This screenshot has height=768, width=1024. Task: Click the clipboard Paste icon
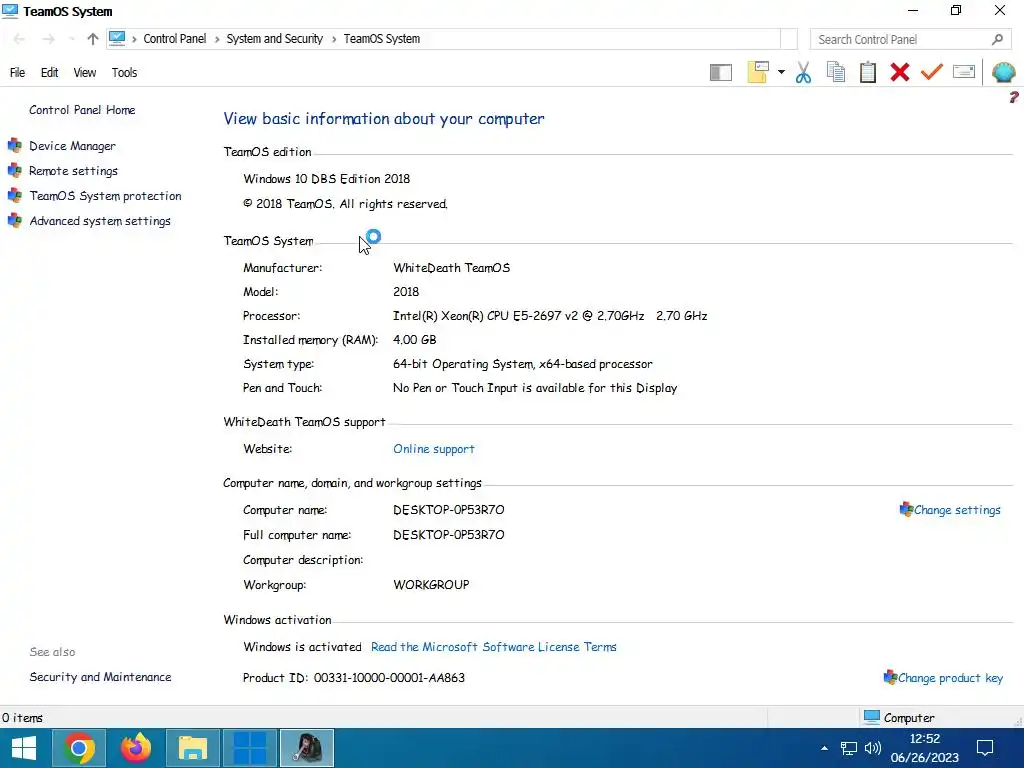pos(868,72)
